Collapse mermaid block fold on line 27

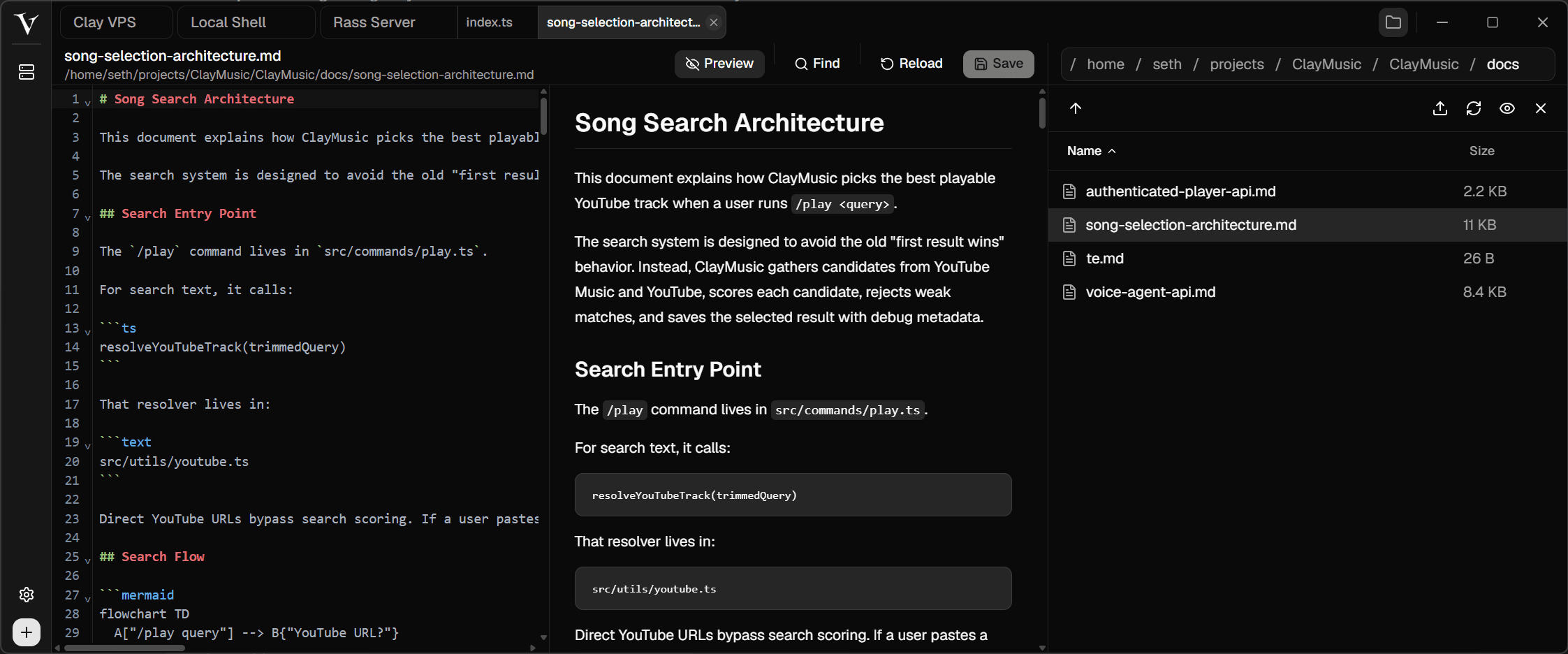click(88, 599)
